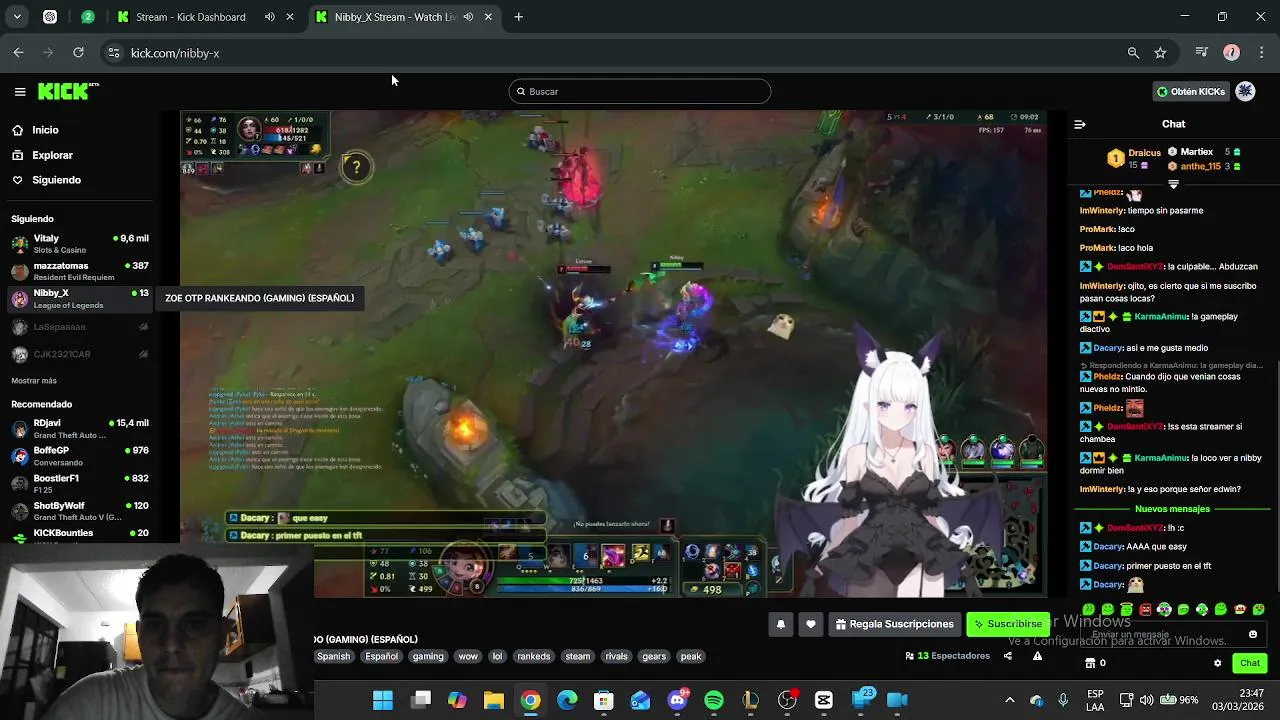Click the heart follow icon
1280x720 pixels.
pyautogui.click(x=811, y=624)
